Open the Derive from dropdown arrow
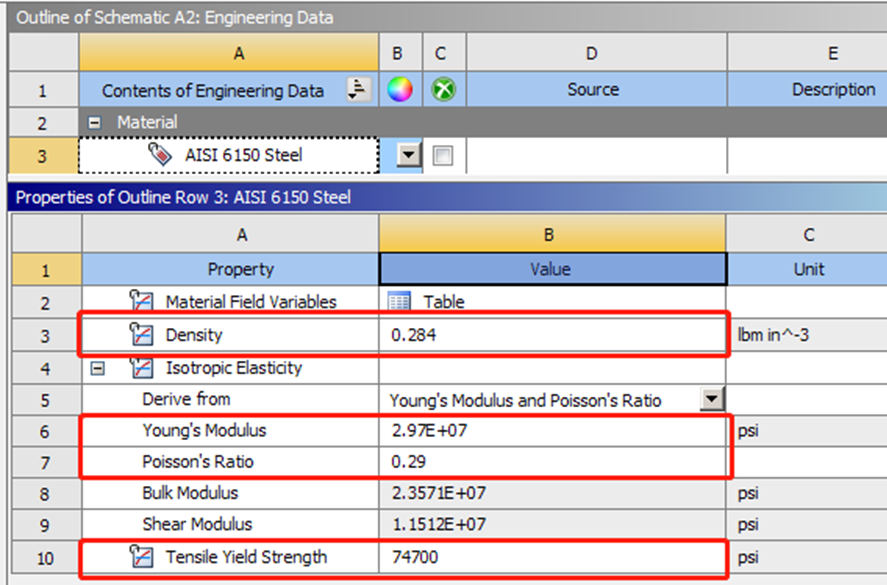 pyautogui.click(x=712, y=399)
